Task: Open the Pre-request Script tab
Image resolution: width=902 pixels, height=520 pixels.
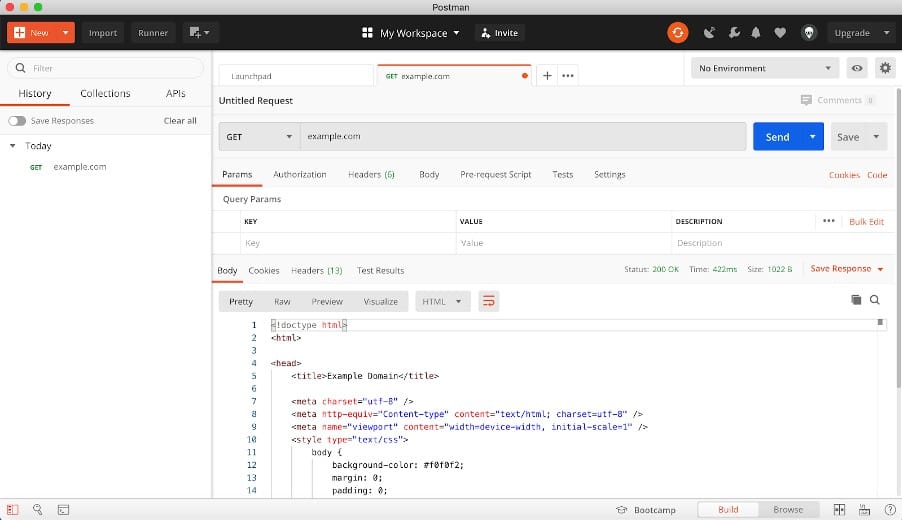Action: 495,174
